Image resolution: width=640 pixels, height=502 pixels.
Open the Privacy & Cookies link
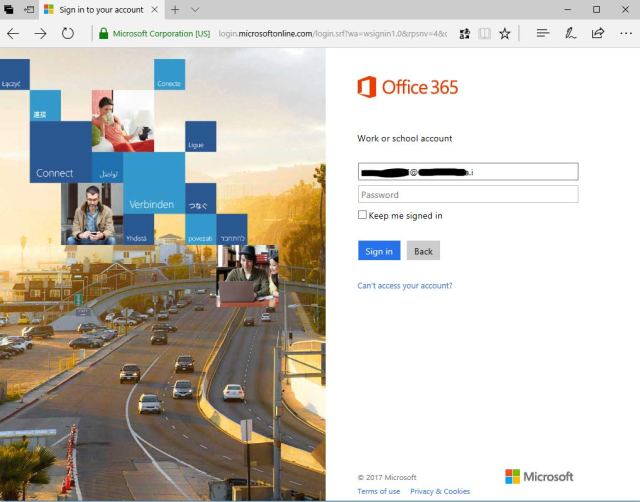pos(440,491)
